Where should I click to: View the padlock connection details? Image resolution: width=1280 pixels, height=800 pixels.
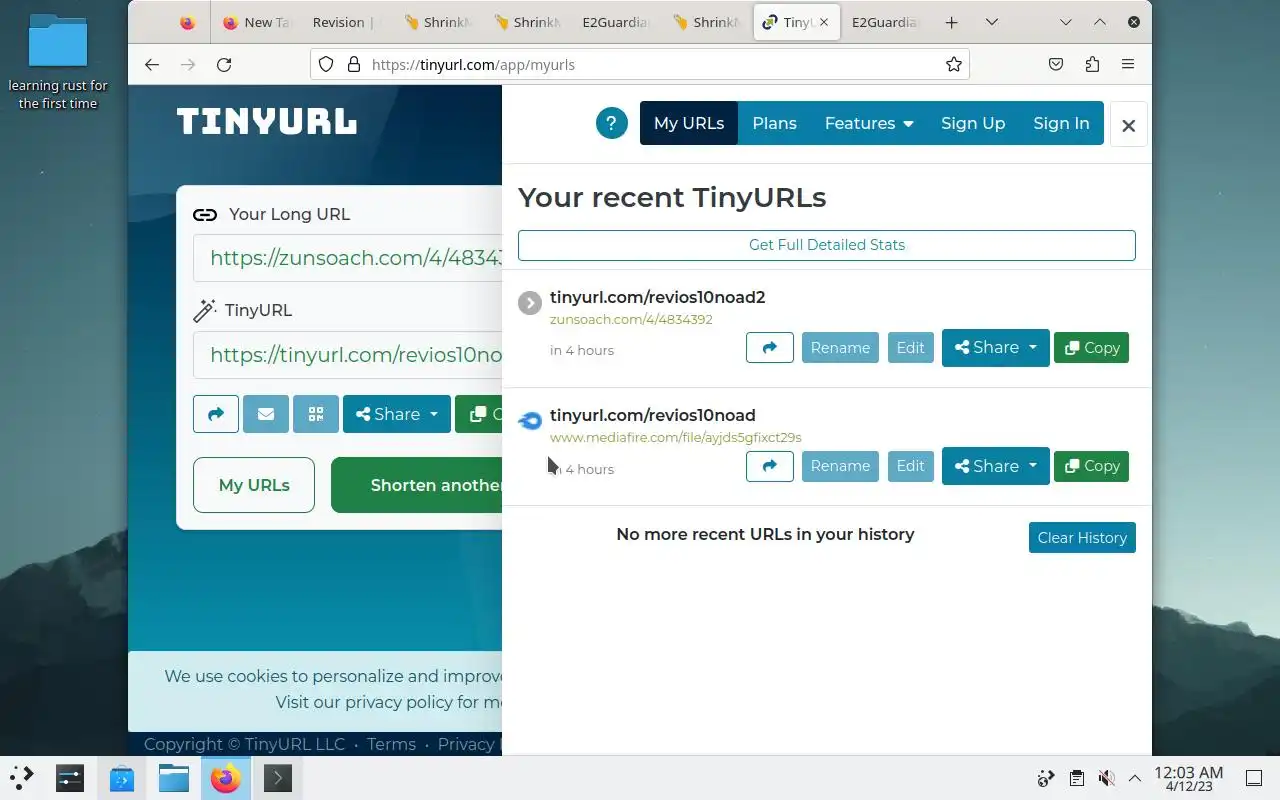(x=353, y=64)
